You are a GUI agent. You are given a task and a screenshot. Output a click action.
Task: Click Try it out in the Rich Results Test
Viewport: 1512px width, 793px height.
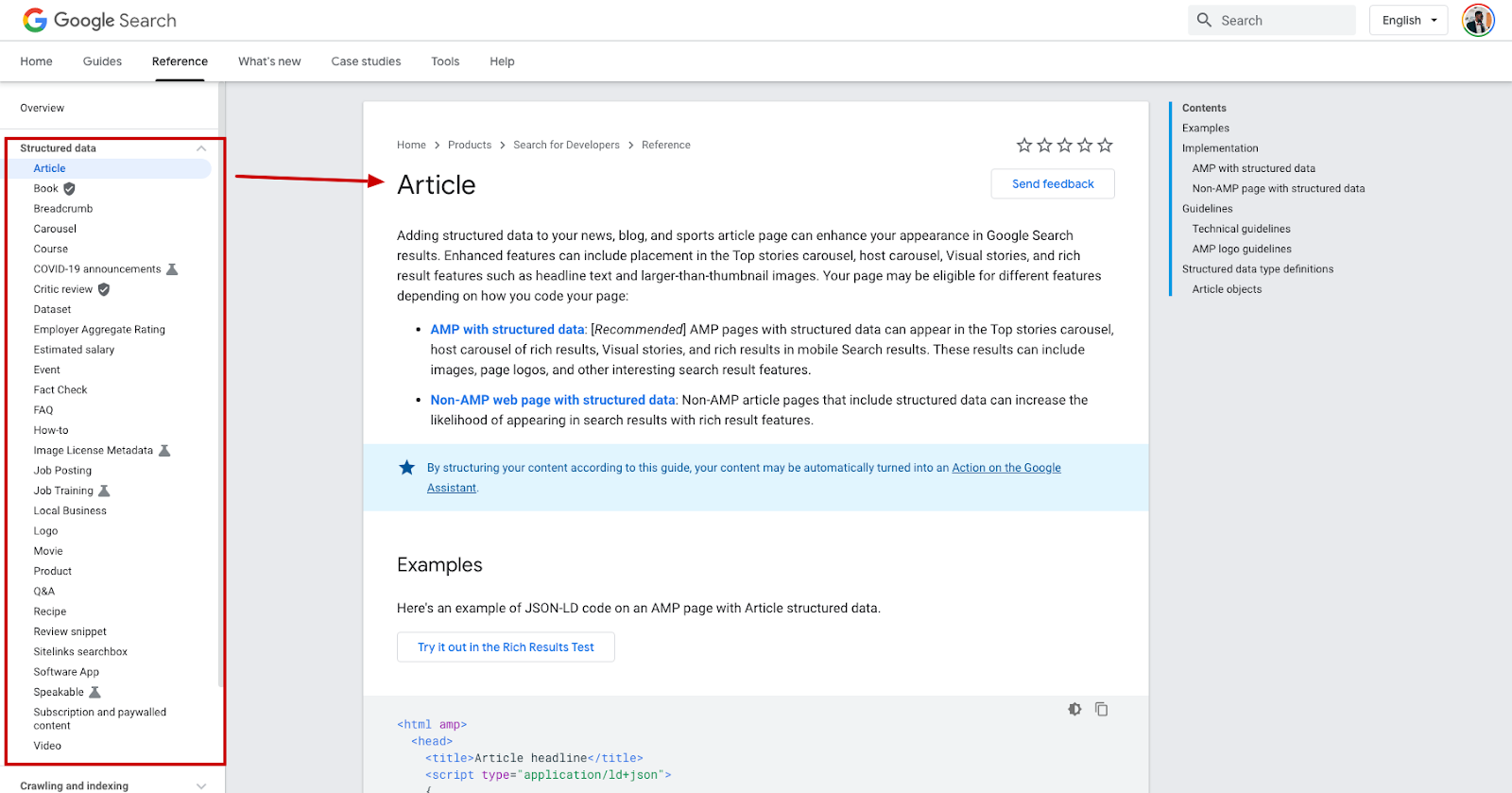(x=506, y=647)
